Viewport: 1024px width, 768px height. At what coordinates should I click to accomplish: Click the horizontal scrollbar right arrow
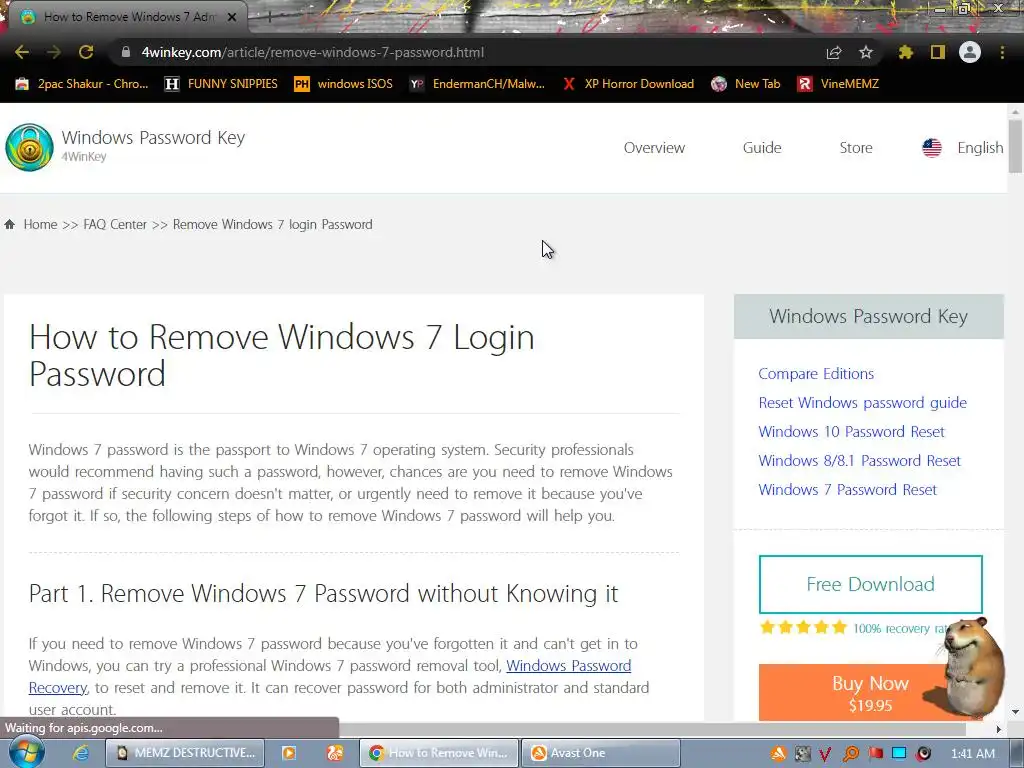998,729
